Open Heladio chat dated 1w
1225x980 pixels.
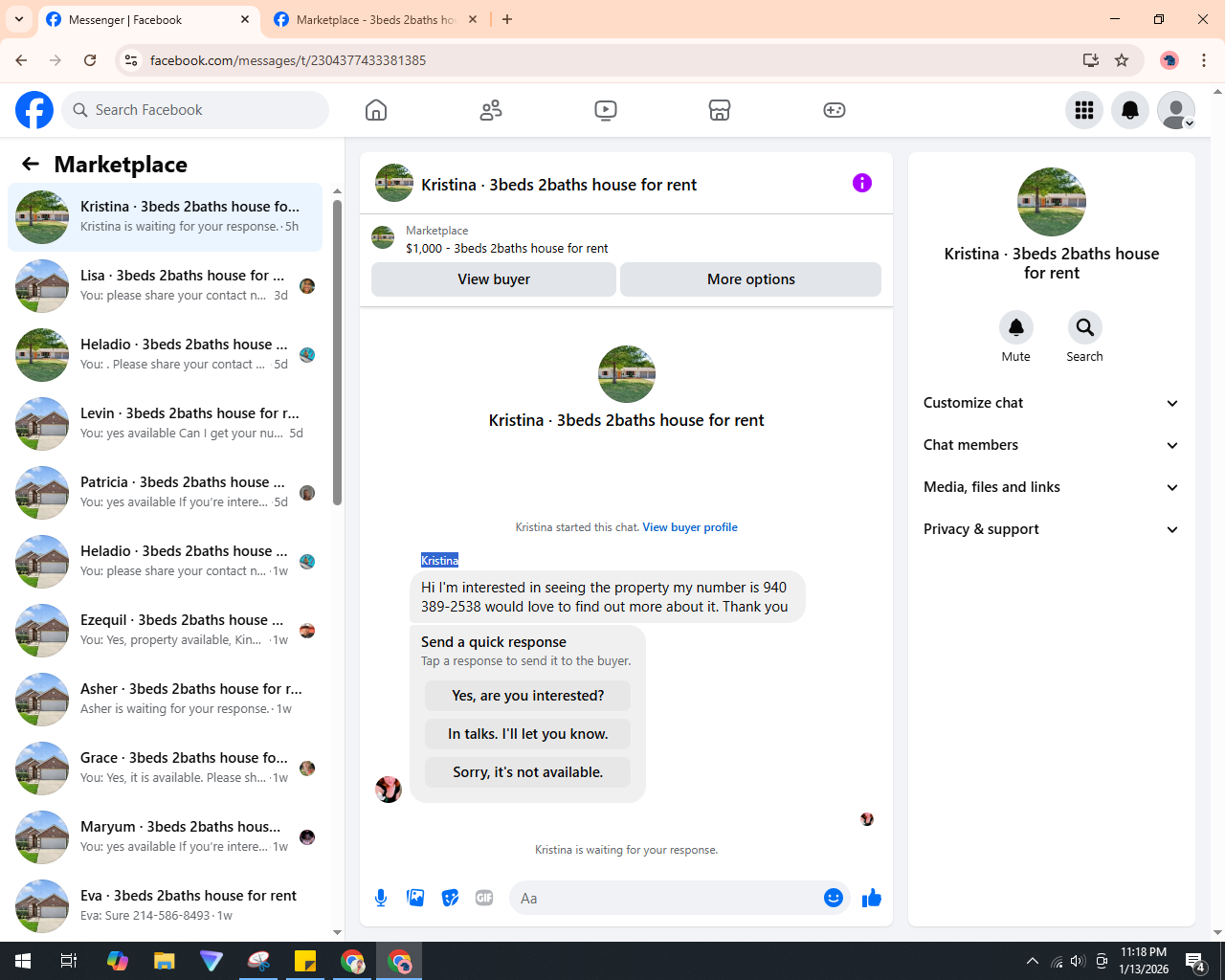166,562
